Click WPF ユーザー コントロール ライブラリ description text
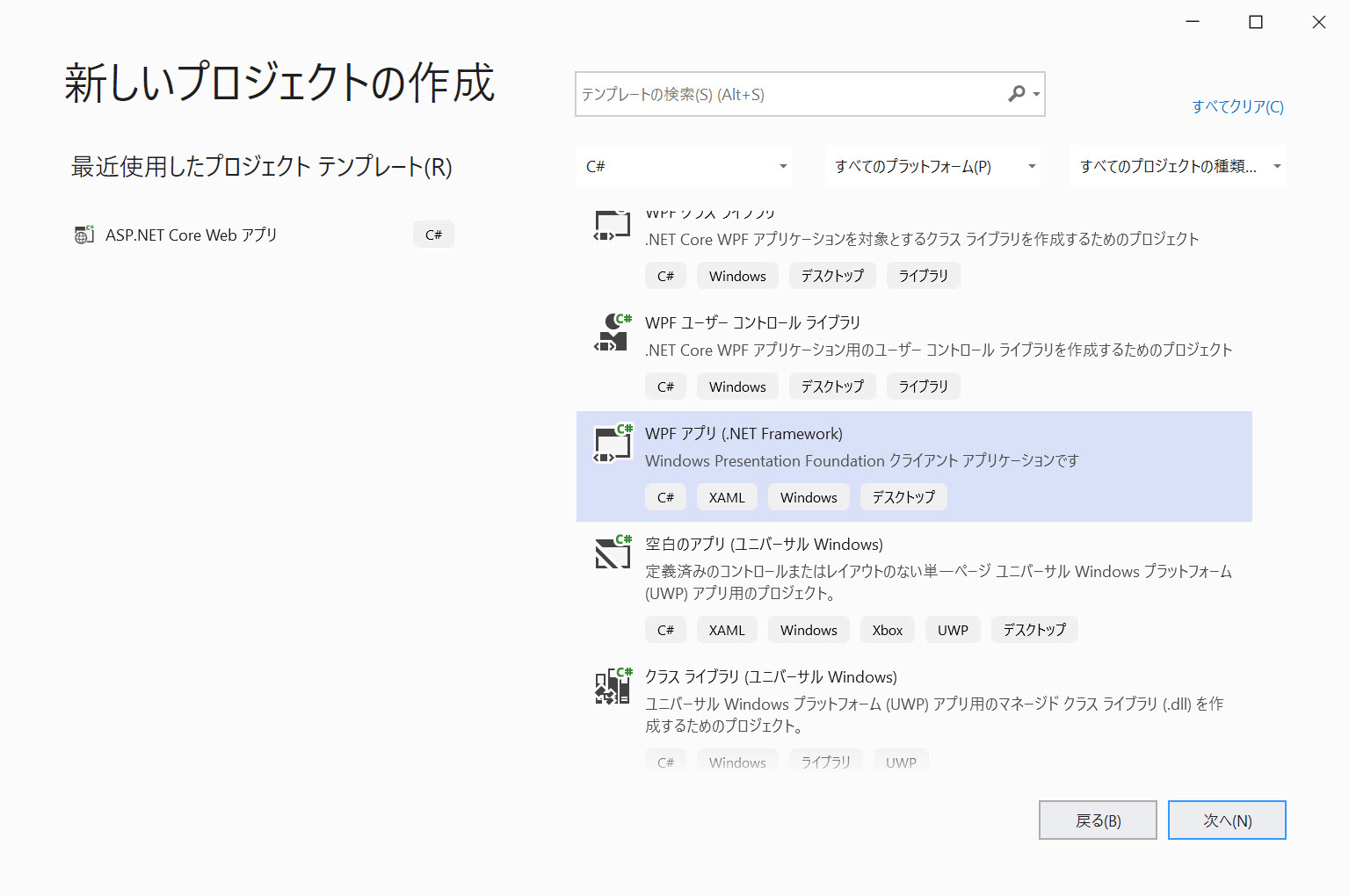The width and height of the screenshot is (1349, 896). (x=939, y=350)
